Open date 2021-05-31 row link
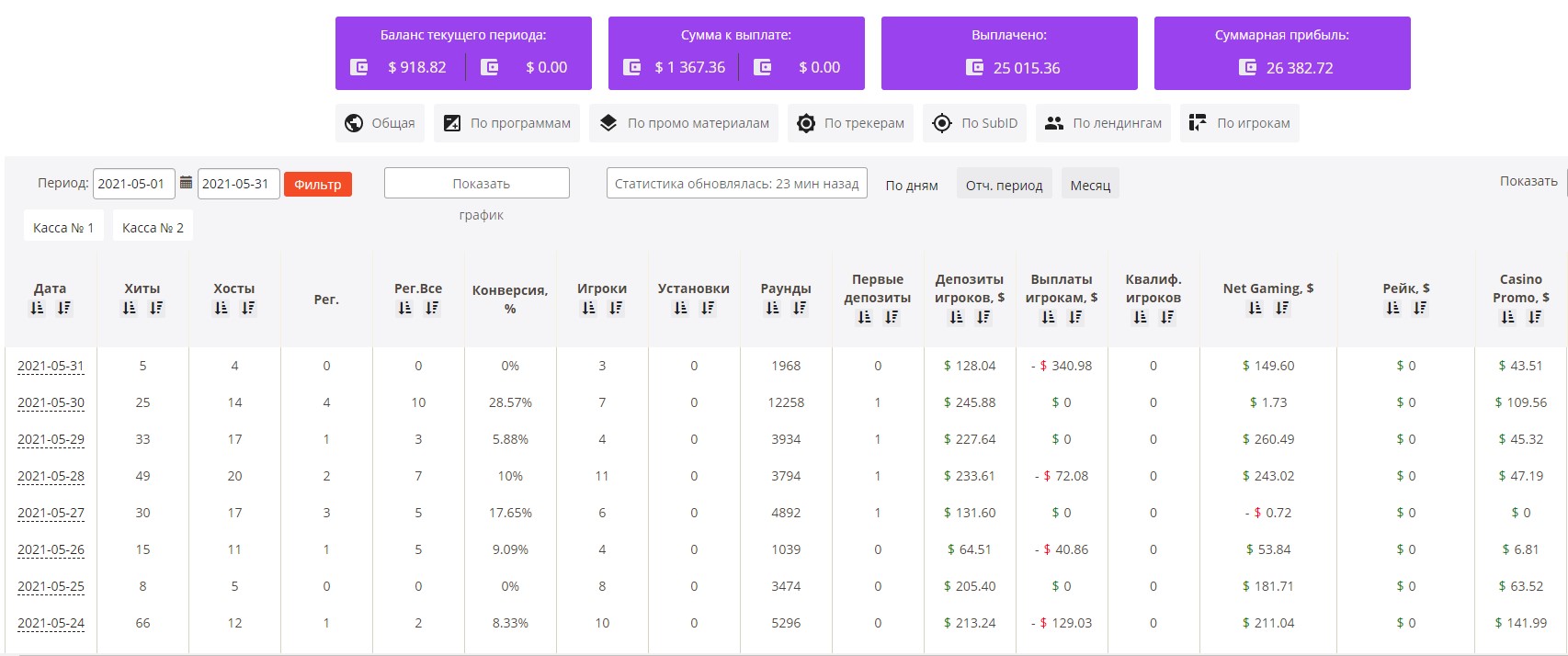 pos(51,366)
